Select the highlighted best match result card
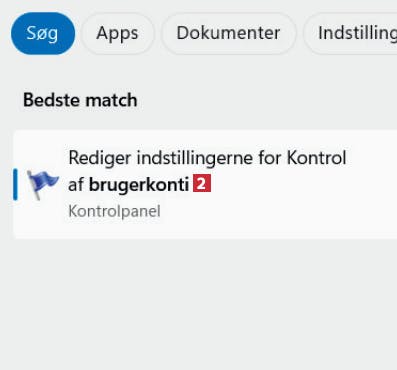The width and height of the screenshot is (397, 370). click(x=205, y=185)
